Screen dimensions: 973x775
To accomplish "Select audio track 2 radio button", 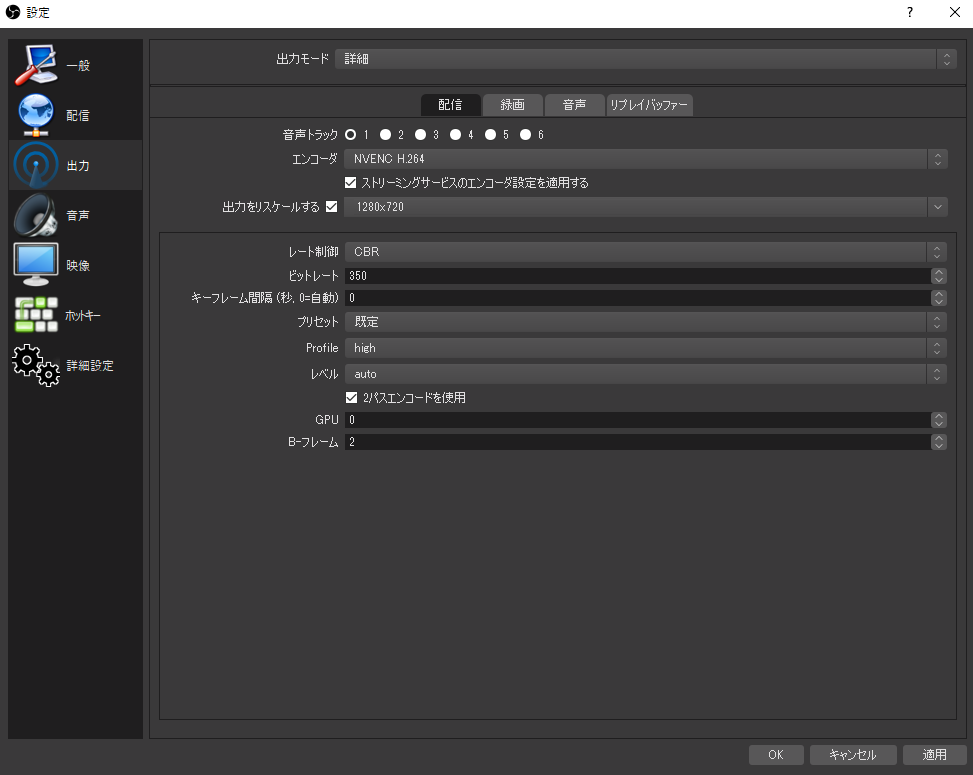I will 385,135.
